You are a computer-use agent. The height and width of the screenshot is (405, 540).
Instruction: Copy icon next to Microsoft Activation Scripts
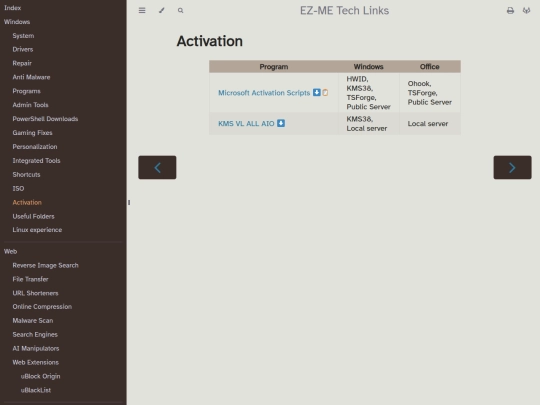click(x=325, y=92)
